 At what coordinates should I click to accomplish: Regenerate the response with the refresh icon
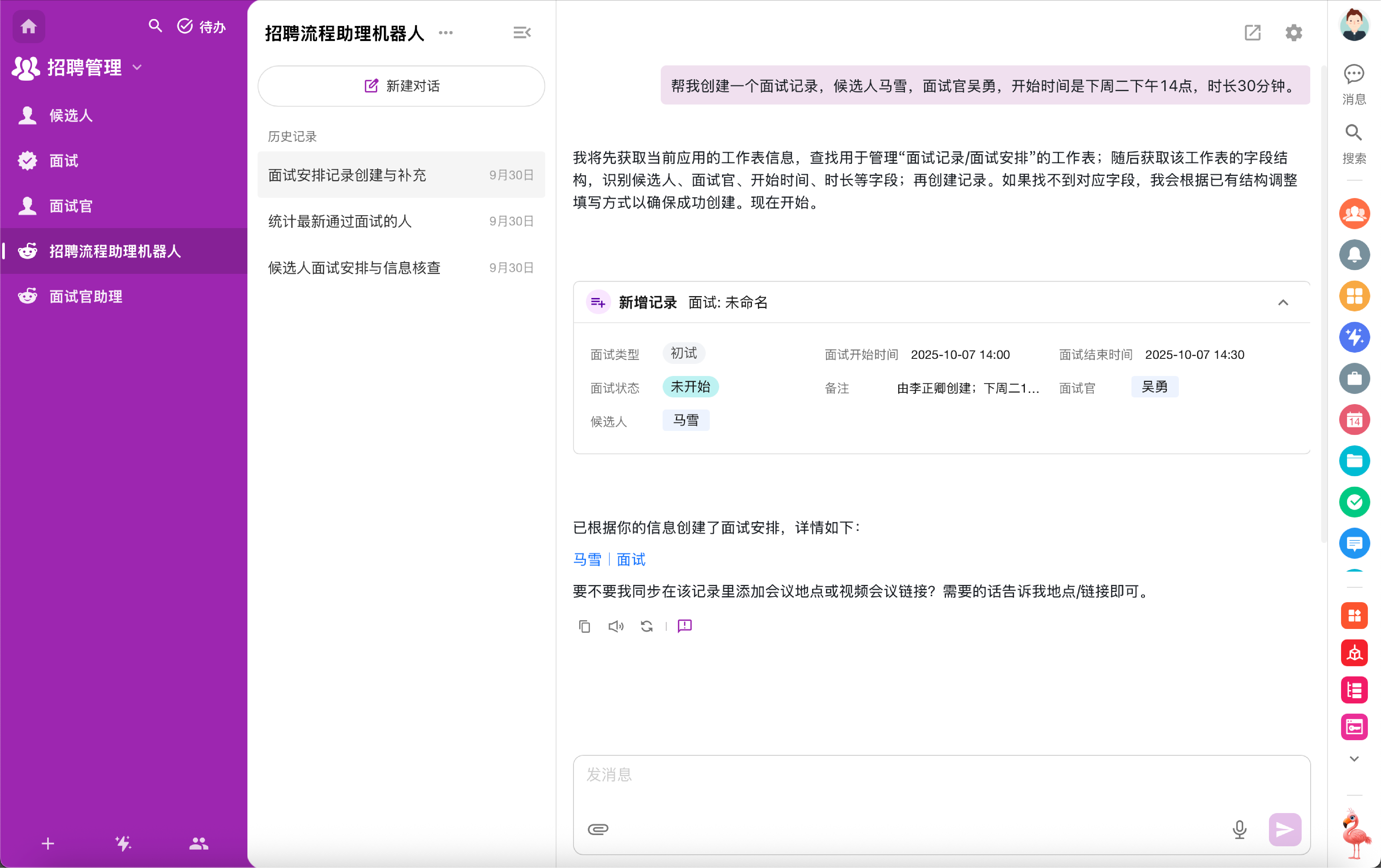pyautogui.click(x=646, y=626)
